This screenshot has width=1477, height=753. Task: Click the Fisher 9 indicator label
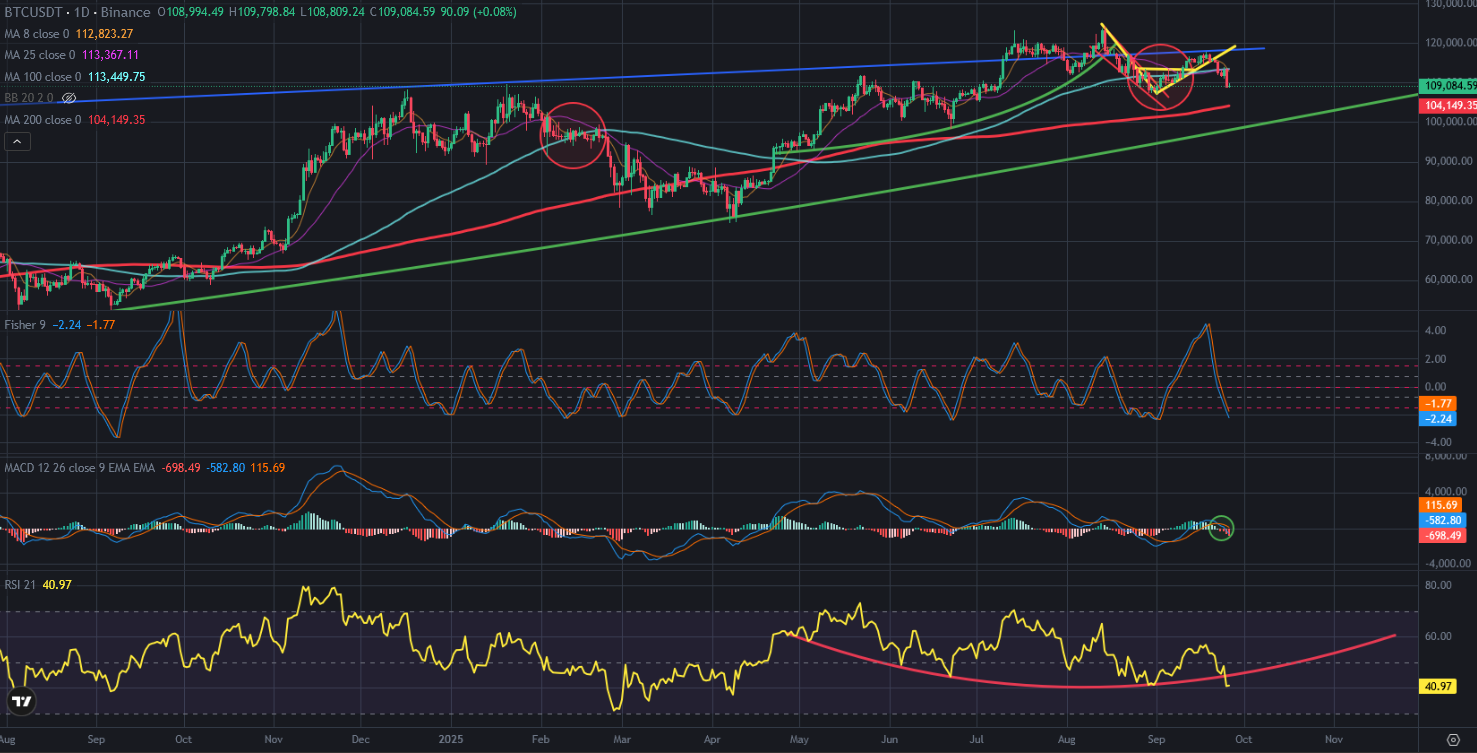coord(26,323)
